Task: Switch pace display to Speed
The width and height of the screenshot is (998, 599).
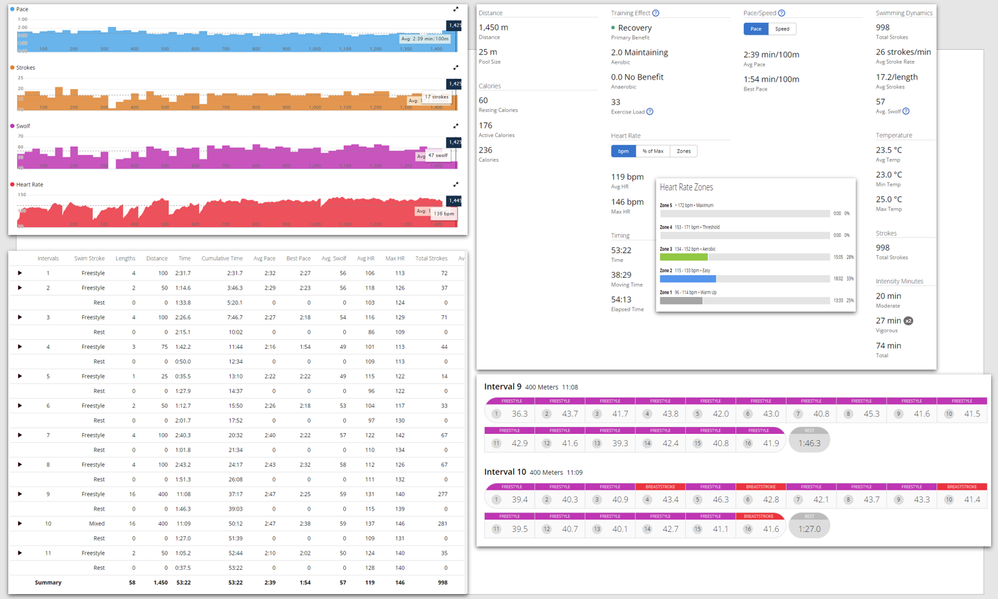Action: point(782,29)
